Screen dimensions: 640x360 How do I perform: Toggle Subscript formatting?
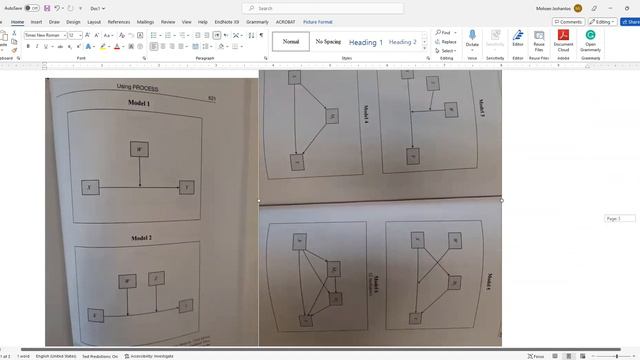(70, 47)
